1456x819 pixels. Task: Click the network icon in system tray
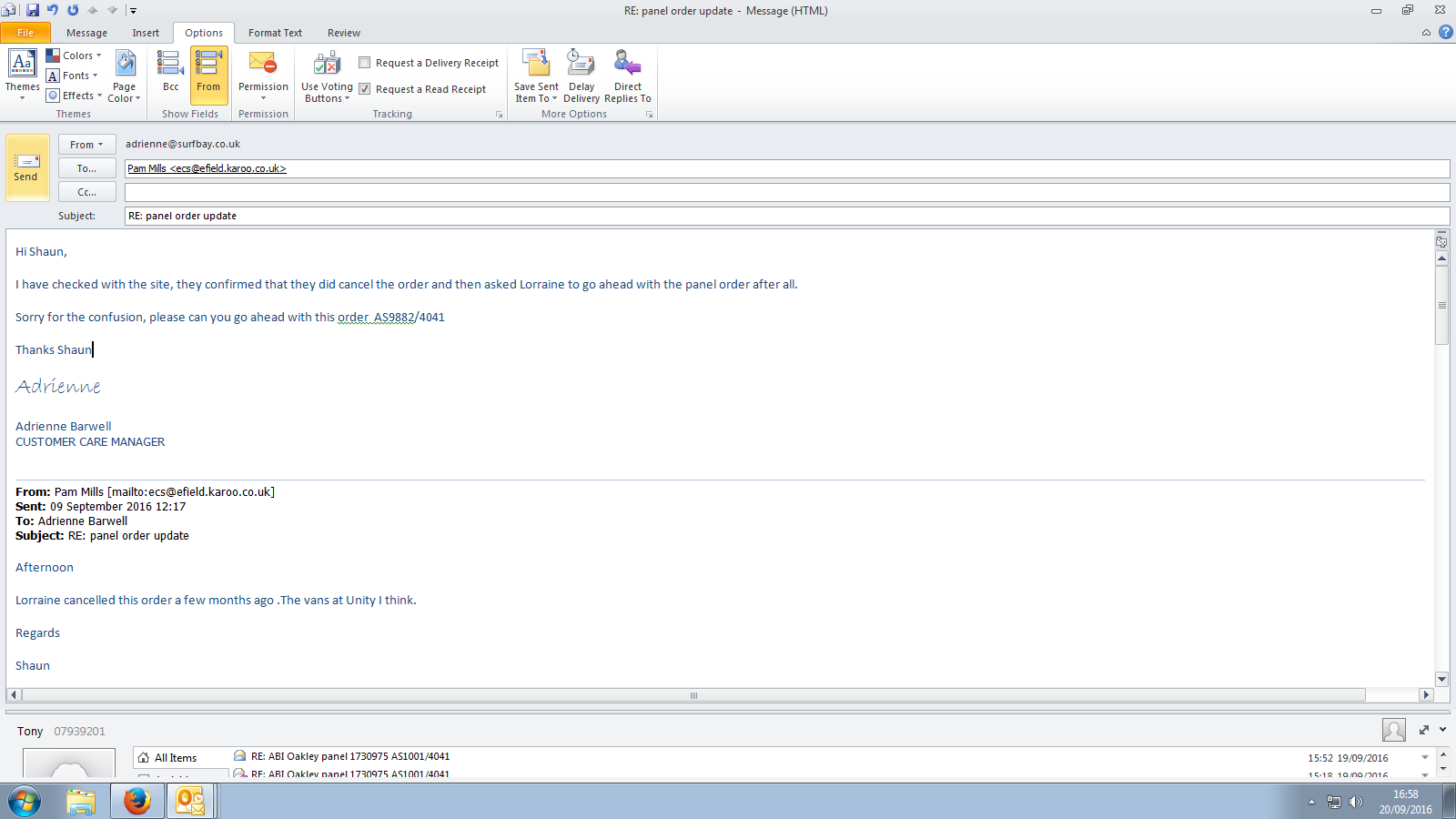1334,802
